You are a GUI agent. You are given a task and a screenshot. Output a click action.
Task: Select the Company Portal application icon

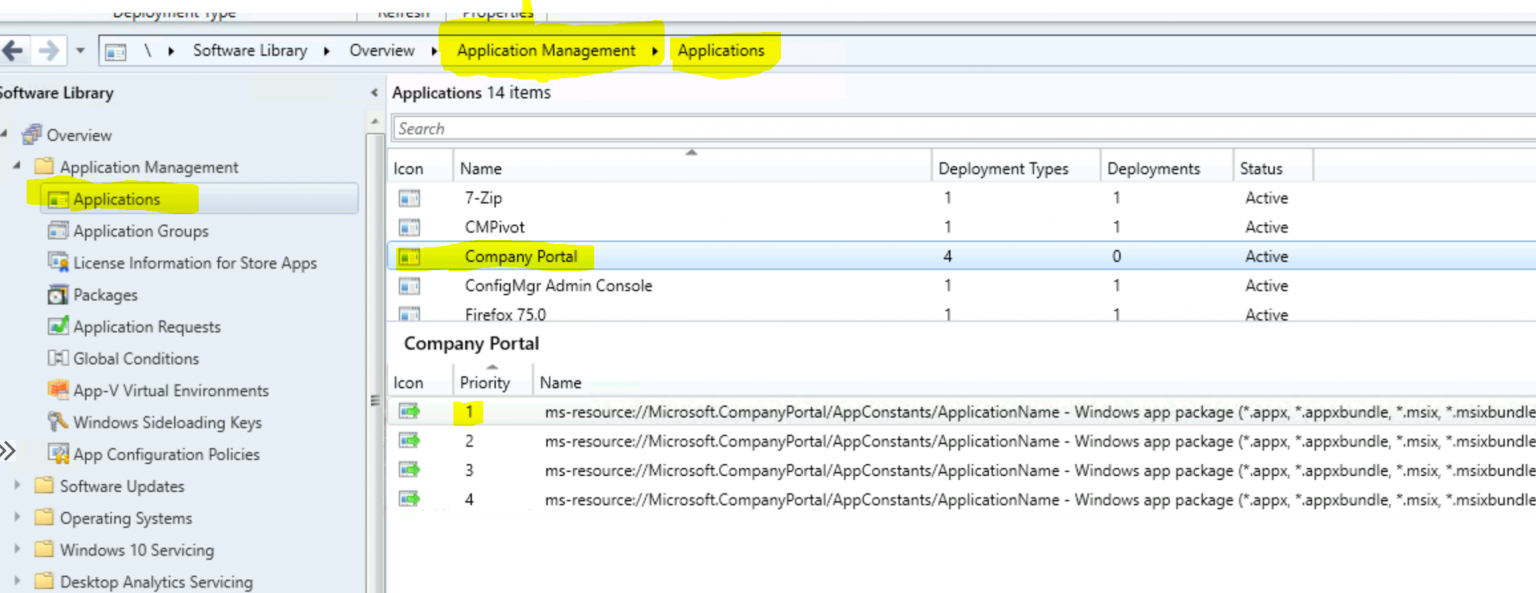pyautogui.click(x=411, y=256)
